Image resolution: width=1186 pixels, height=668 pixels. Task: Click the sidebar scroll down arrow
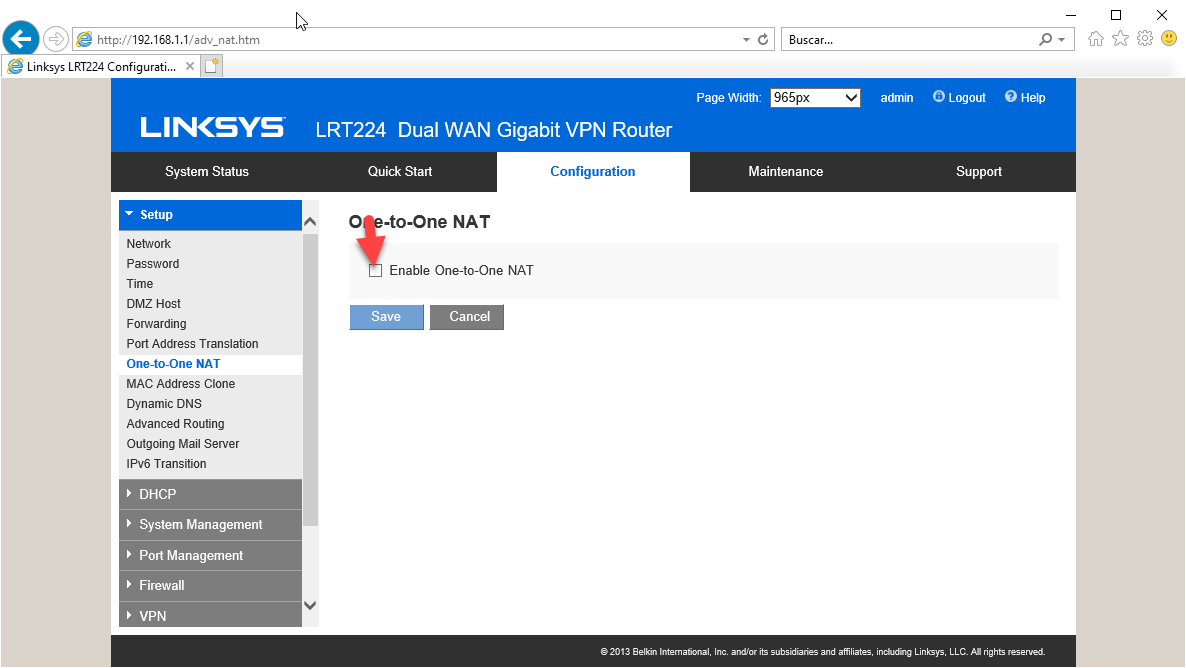(309, 605)
